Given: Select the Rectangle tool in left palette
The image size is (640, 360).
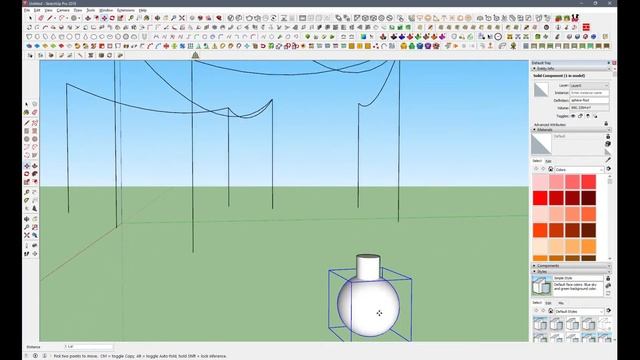Looking at the screenshot, I should [27, 131].
